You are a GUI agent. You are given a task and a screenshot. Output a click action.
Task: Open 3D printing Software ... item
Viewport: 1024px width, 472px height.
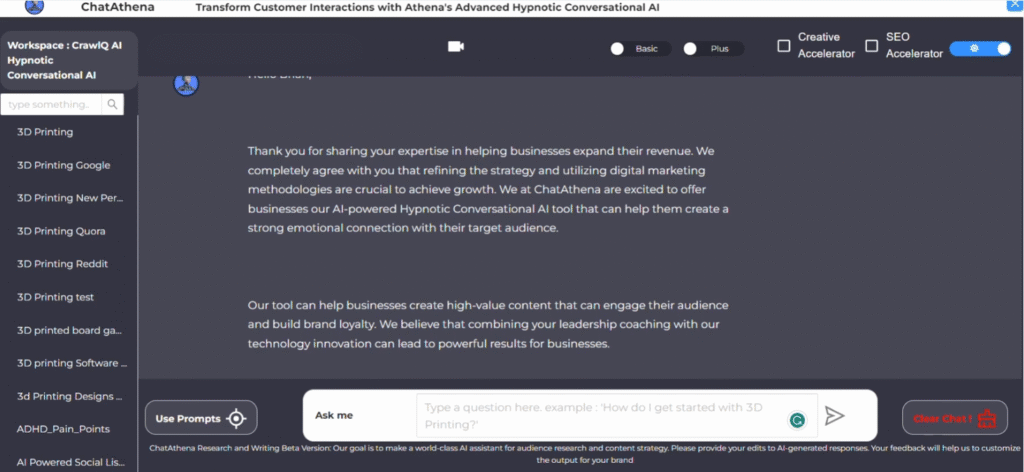(72, 363)
